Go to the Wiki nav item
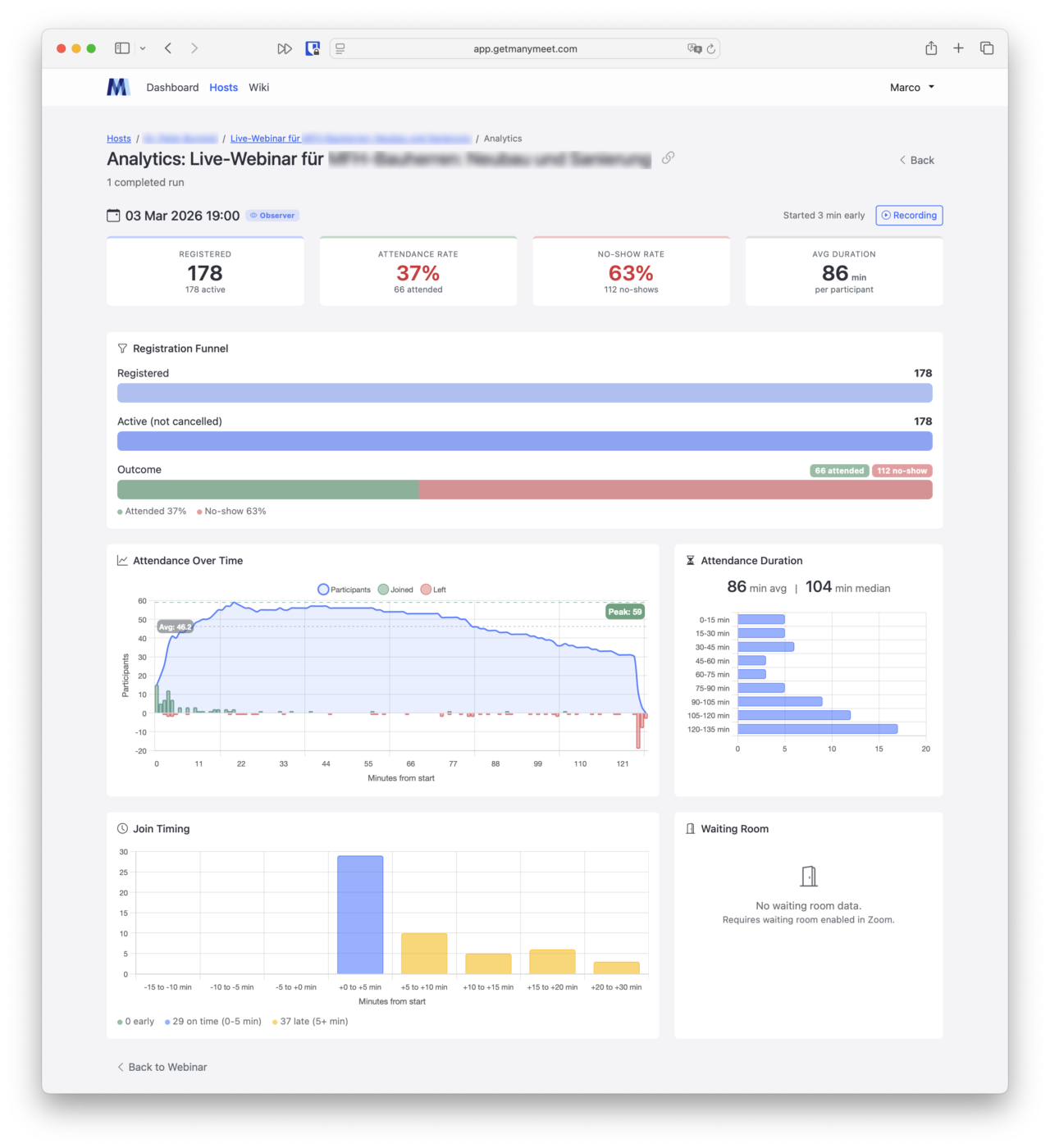The image size is (1050, 1148). [258, 88]
